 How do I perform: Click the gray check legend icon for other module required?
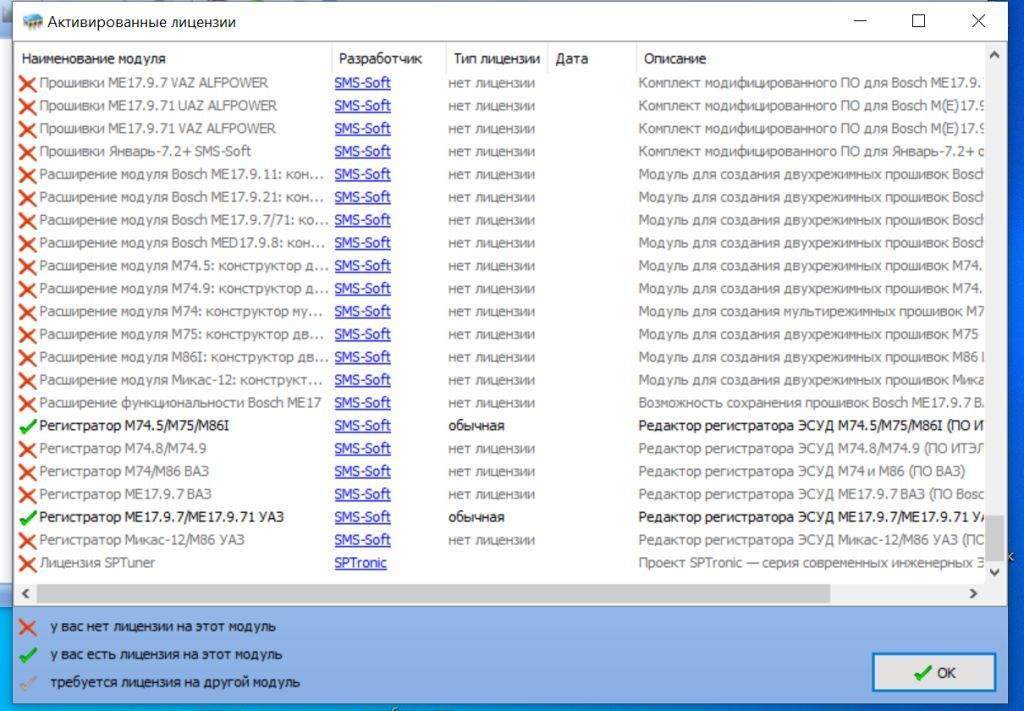click(x=27, y=683)
